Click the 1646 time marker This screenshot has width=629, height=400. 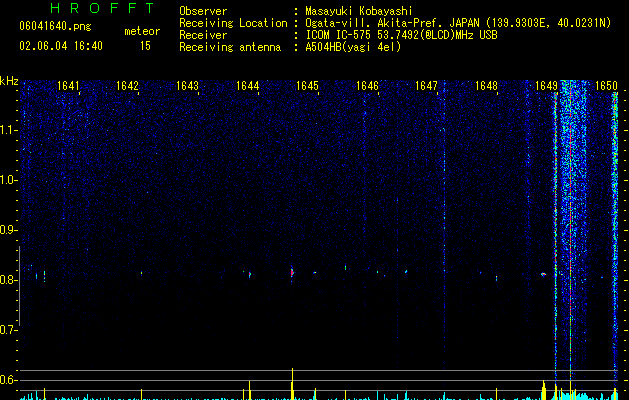(x=367, y=86)
